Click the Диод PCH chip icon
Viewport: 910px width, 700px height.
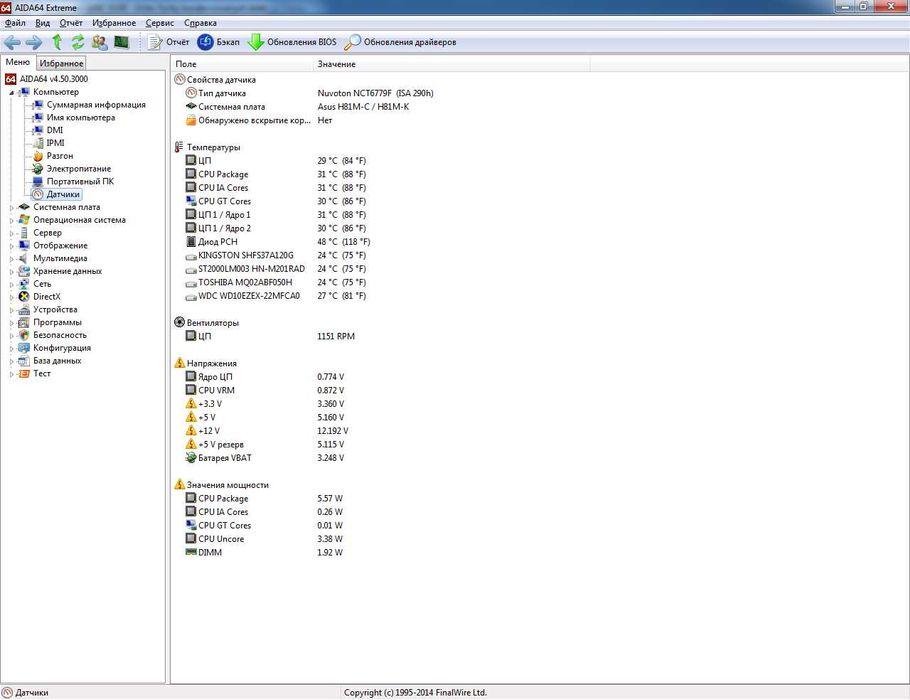(x=191, y=241)
